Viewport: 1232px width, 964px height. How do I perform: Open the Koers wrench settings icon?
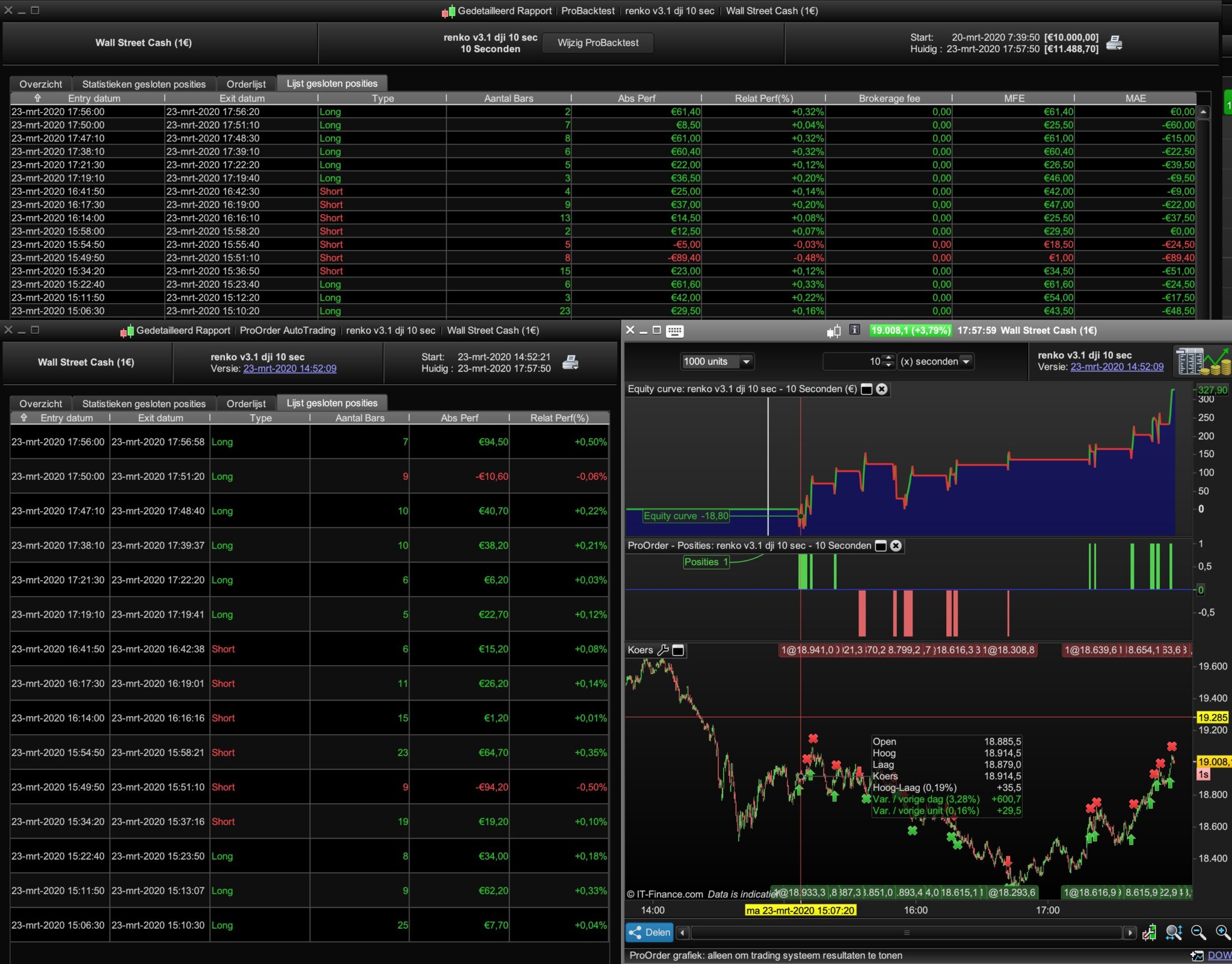click(663, 649)
